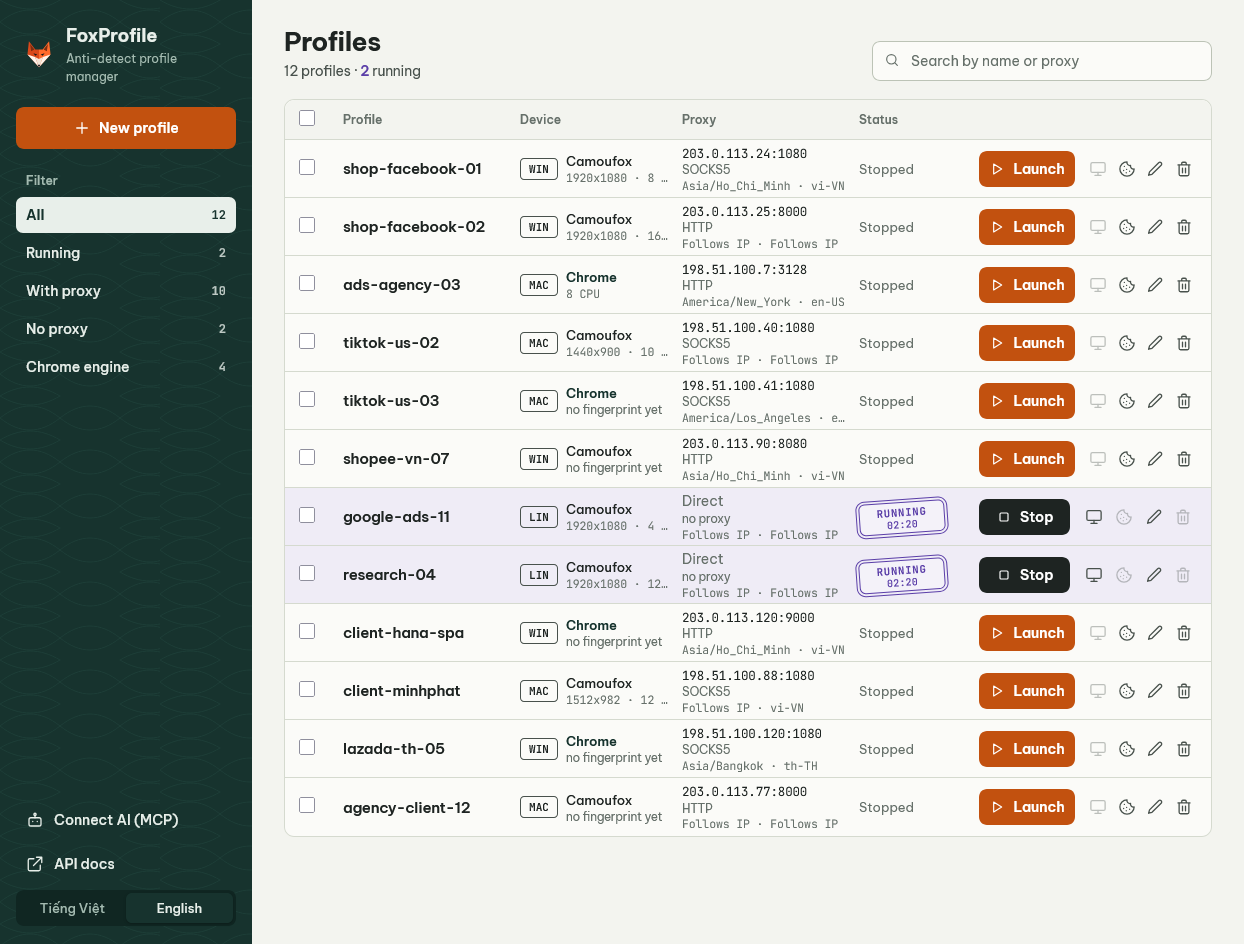
Task: Edit the agency-client-12 profile
Action: (1155, 807)
